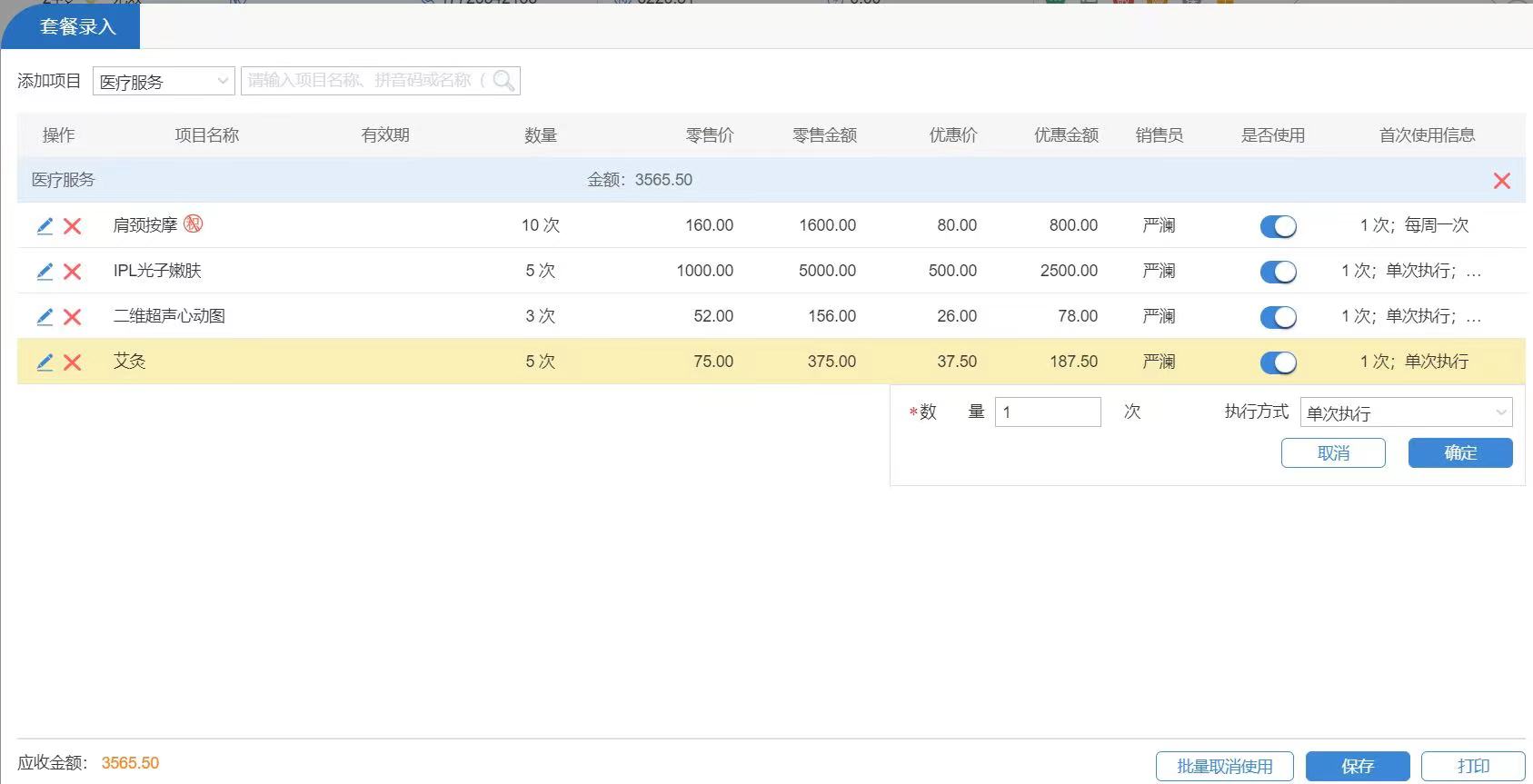Delete the 二维超声心动图 row
Screen dimensions: 1533x784
[73, 317]
